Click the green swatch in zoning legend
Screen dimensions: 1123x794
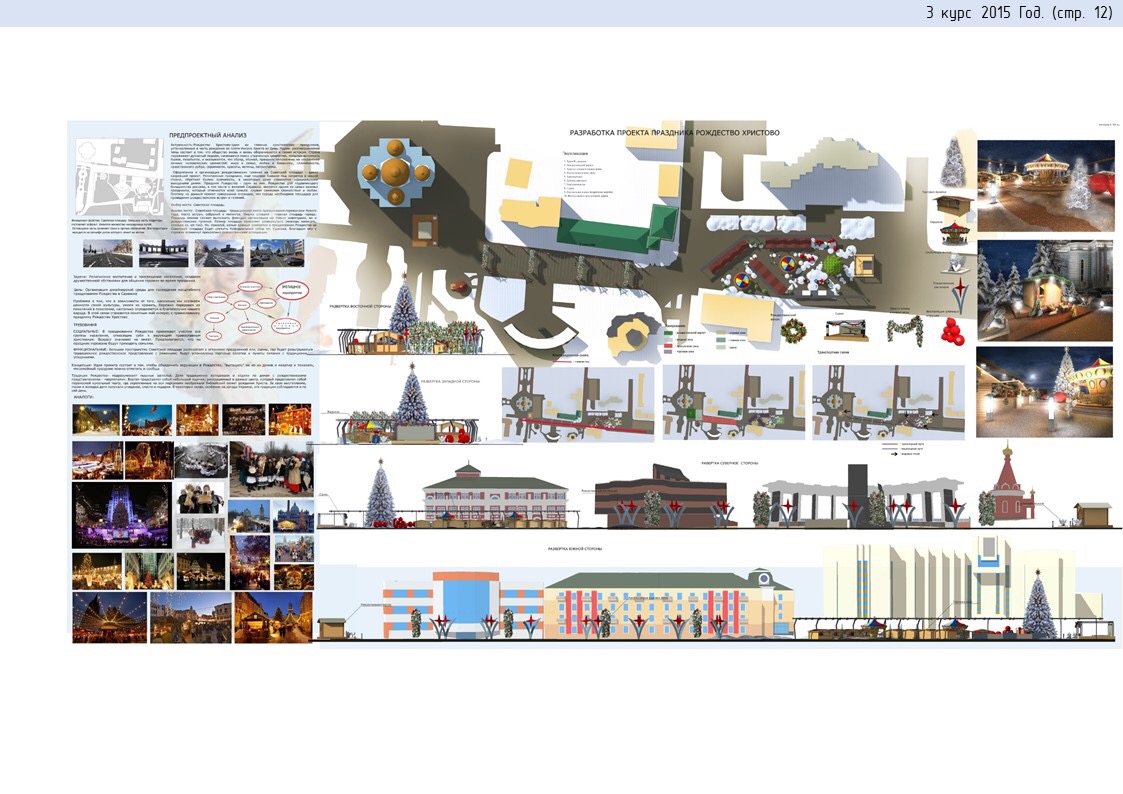[x=668, y=333]
